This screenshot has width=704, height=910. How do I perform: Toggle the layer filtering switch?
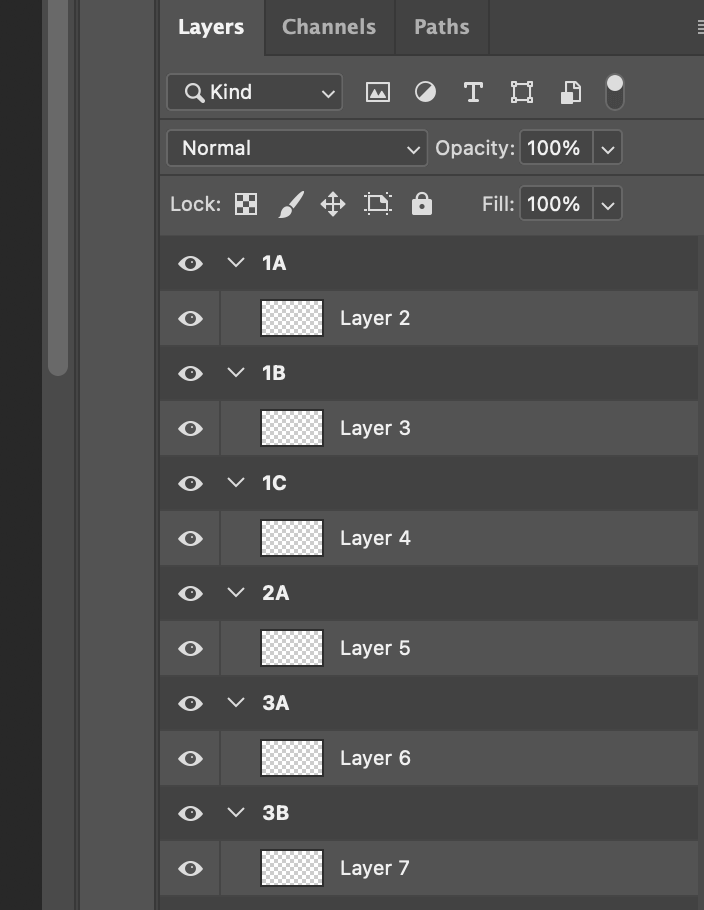point(614,90)
